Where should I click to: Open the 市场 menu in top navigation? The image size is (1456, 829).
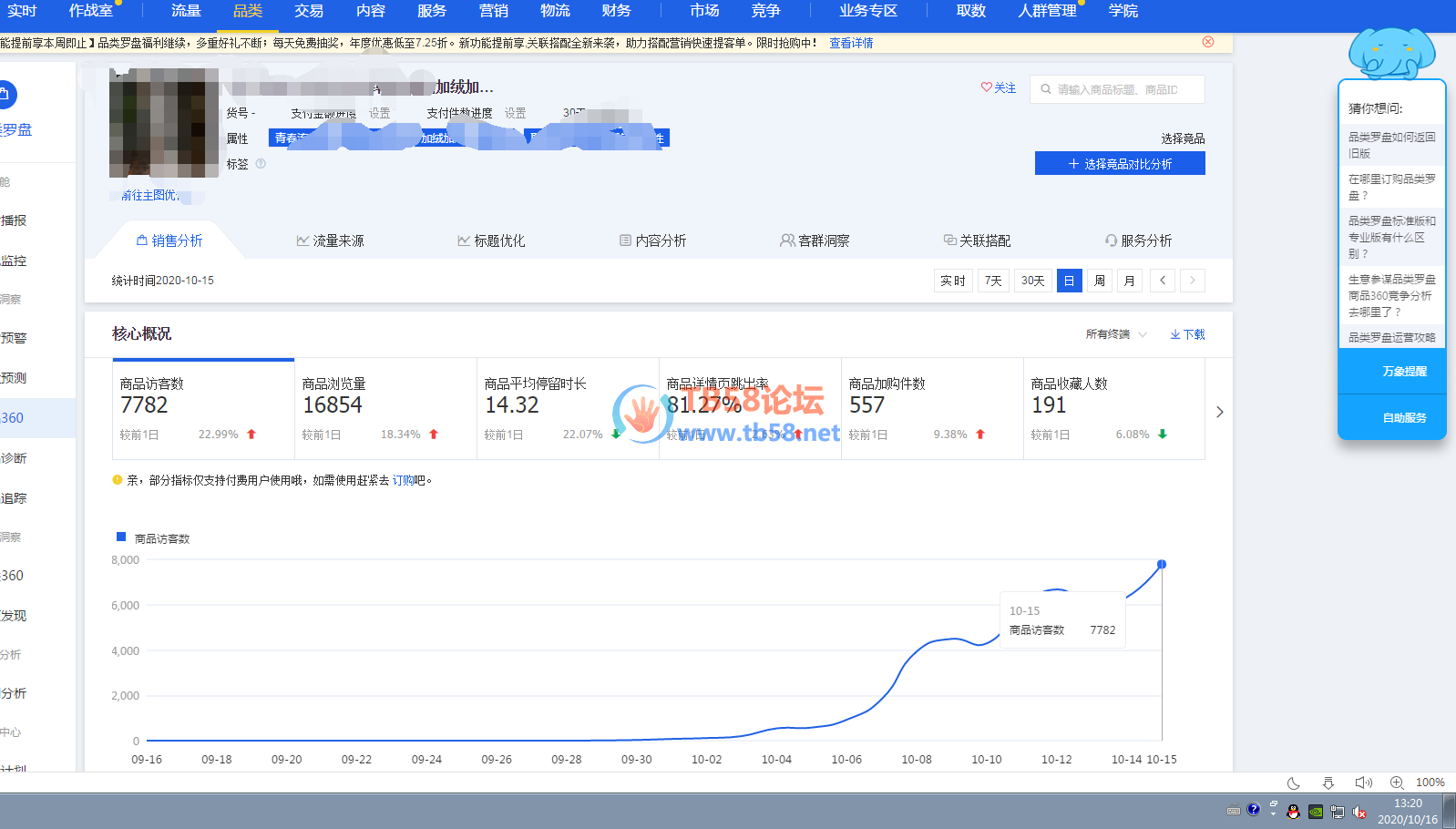(703, 11)
